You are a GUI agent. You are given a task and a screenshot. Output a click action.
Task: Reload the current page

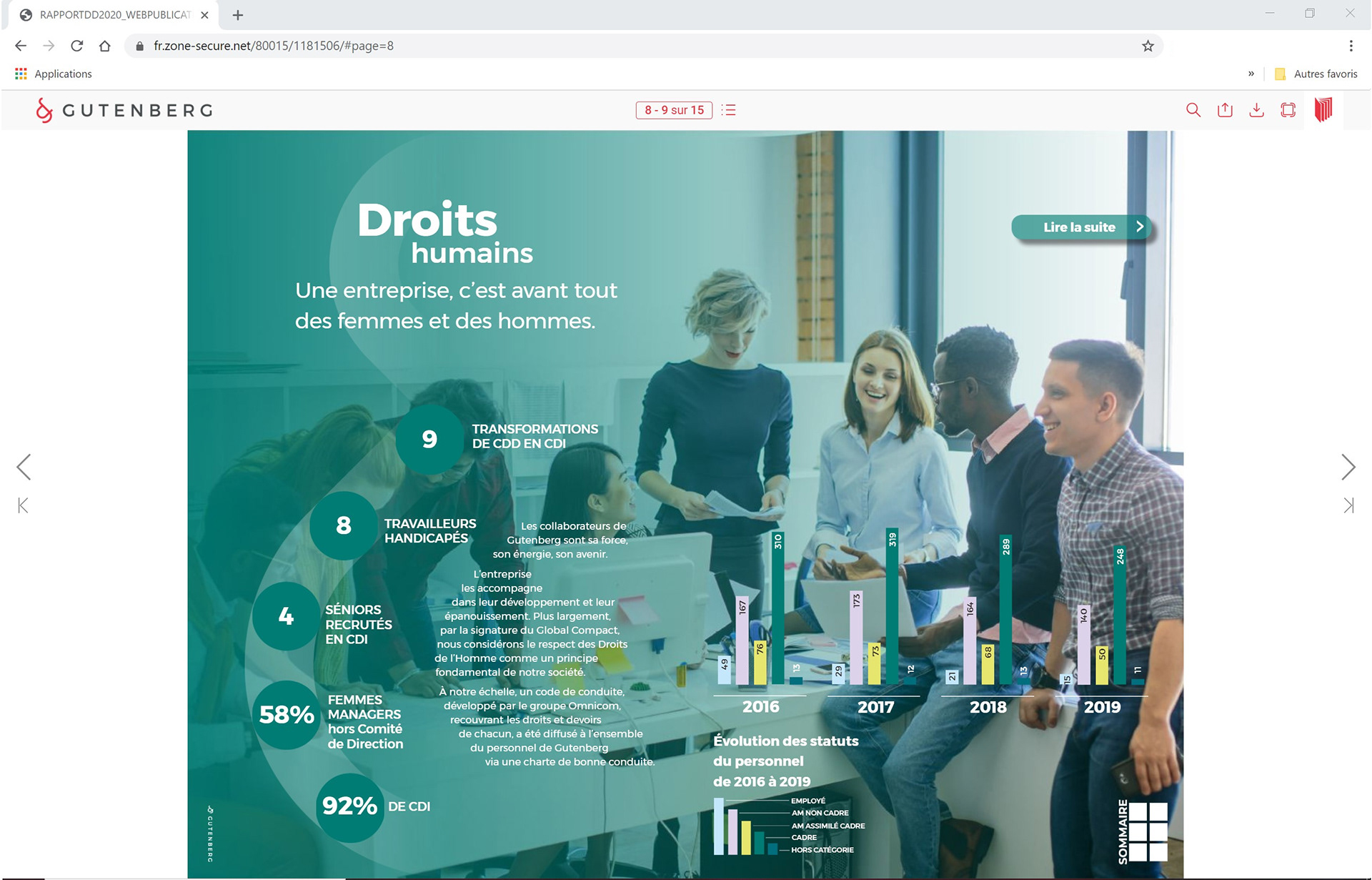tap(76, 46)
